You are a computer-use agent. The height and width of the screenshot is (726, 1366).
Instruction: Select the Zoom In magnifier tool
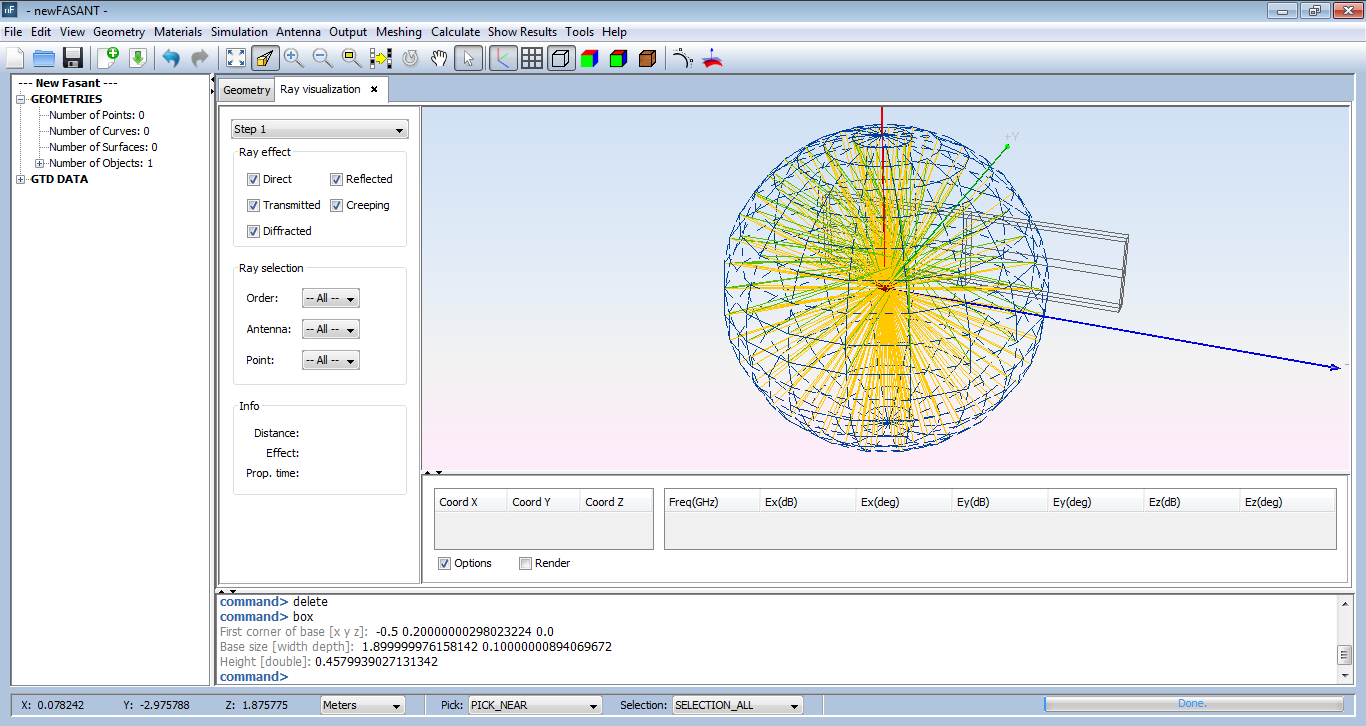pos(293,58)
